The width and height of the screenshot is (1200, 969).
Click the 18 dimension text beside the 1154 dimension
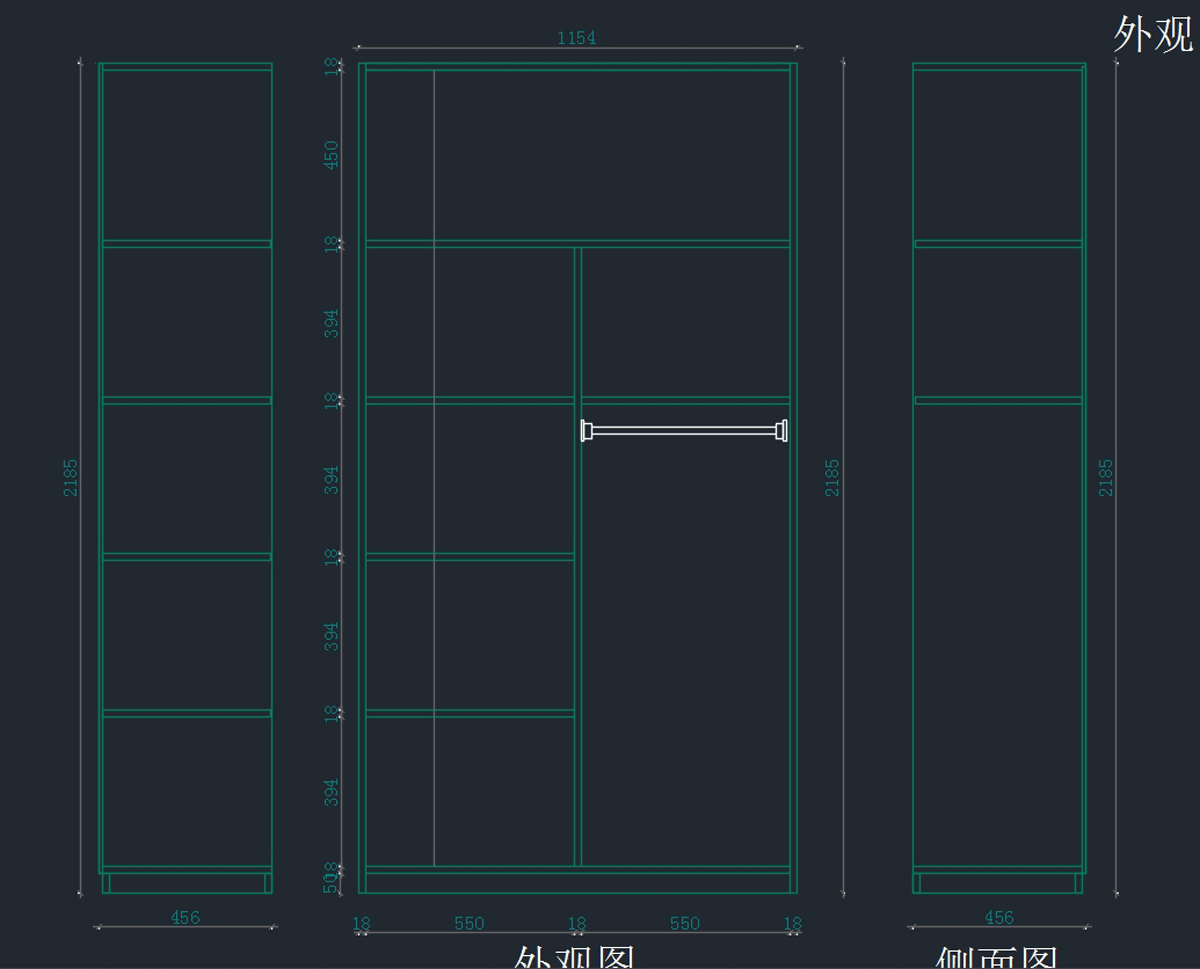click(x=331, y=66)
